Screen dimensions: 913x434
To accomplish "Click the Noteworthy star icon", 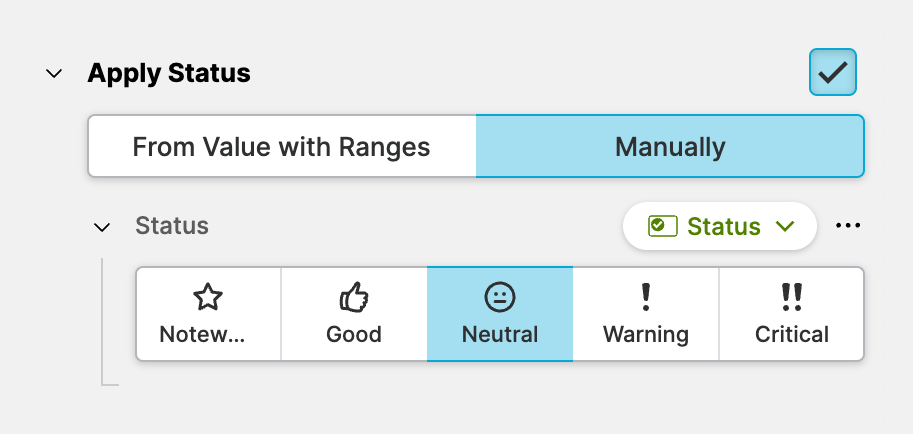I will pos(208,296).
